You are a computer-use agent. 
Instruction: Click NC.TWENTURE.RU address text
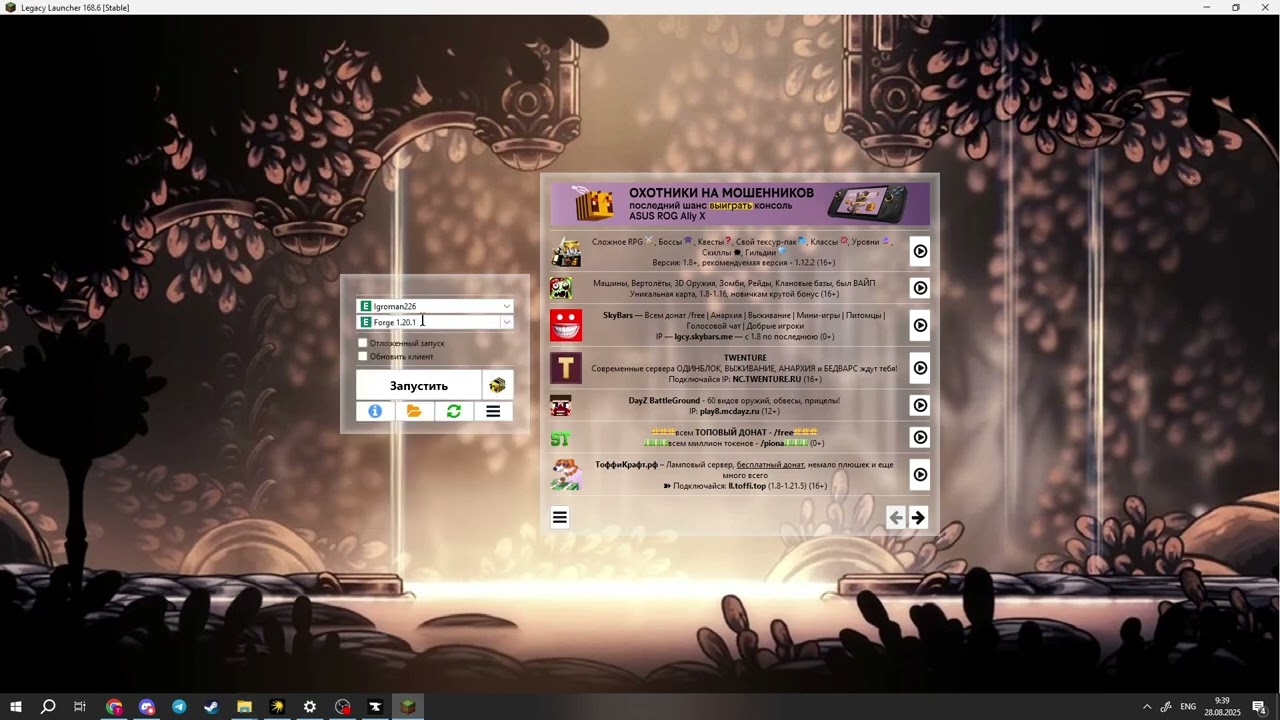pyautogui.click(x=767, y=379)
